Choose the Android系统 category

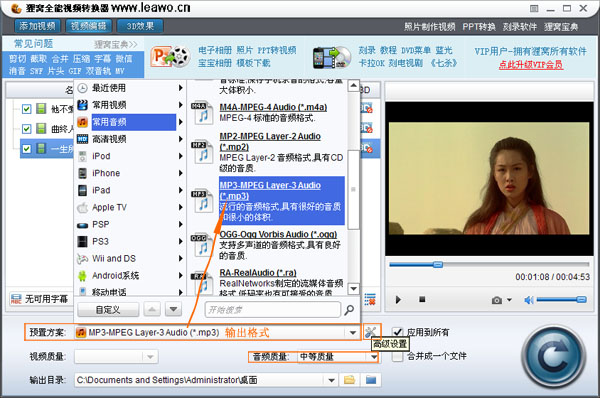(130, 276)
